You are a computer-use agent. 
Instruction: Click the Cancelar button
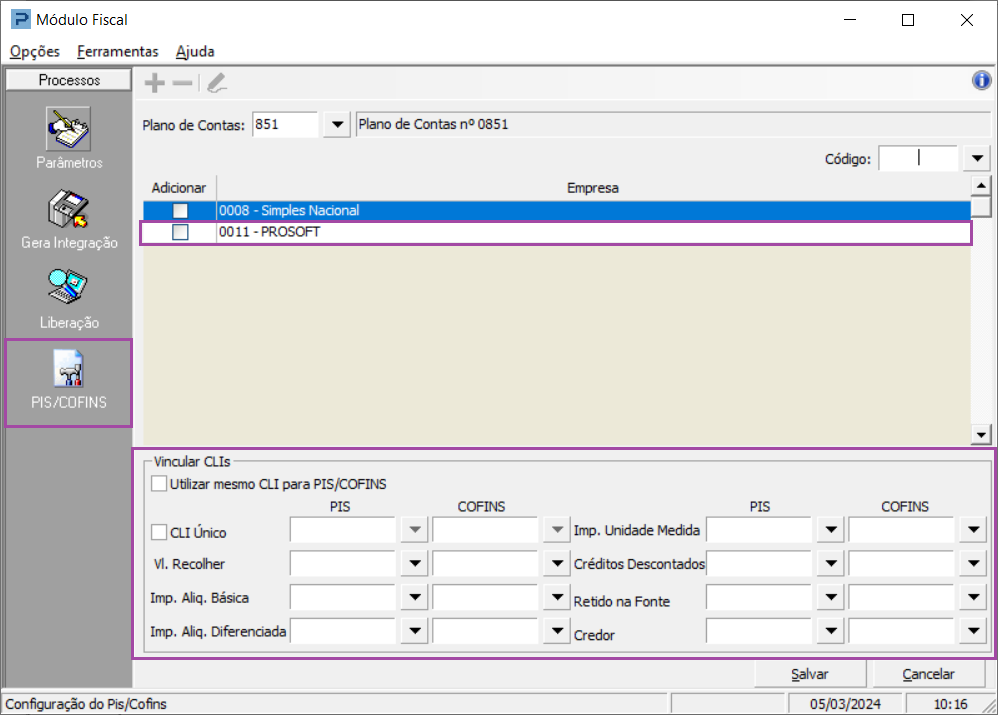tap(928, 674)
